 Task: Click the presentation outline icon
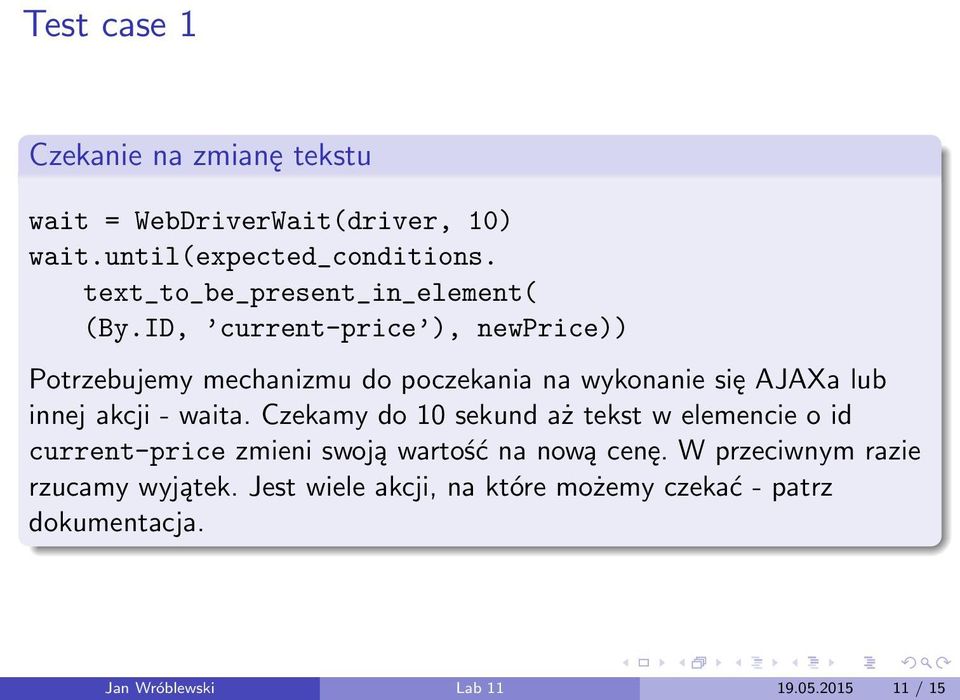(869, 663)
